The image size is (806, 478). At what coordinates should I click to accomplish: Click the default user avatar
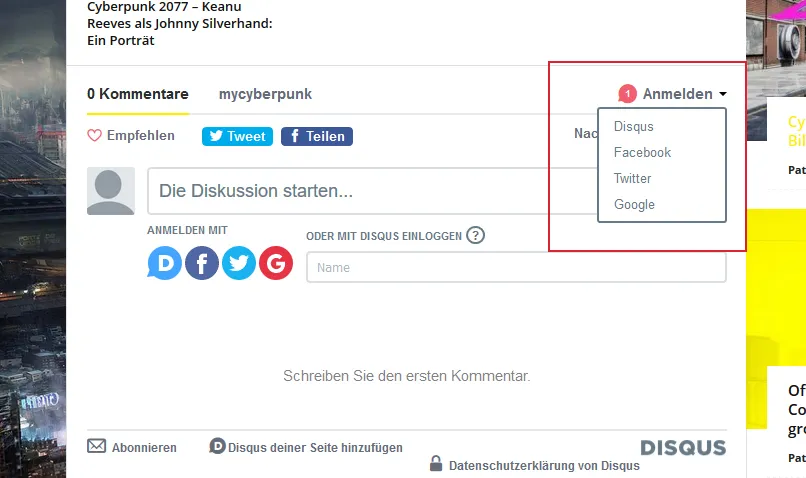[111, 191]
